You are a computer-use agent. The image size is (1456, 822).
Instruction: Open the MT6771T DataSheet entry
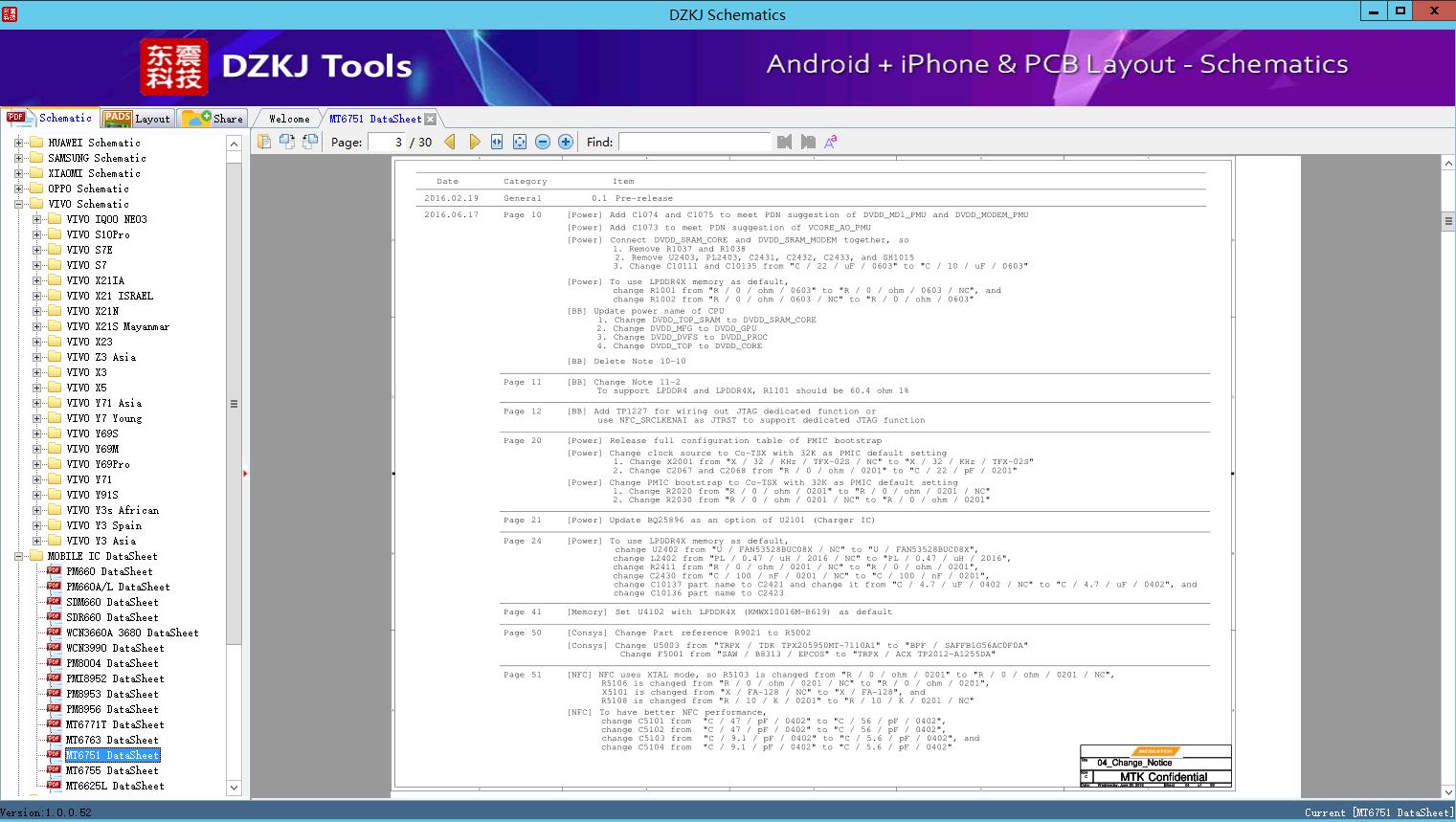115,724
